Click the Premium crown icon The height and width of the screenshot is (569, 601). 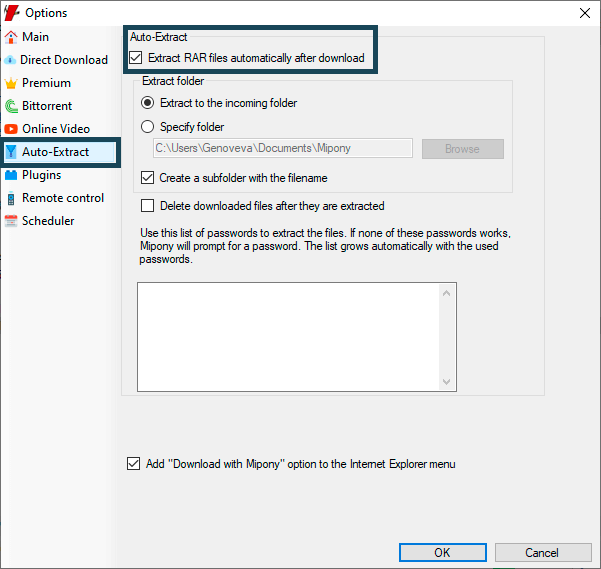tap(11, 83)
